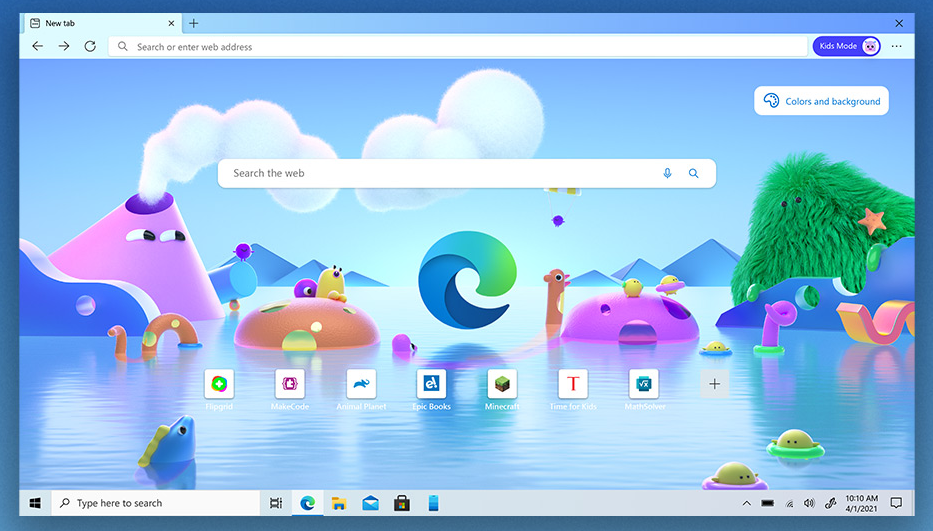Open the Minecraft quick link
The image size is (933, 531).
[502, 384]
